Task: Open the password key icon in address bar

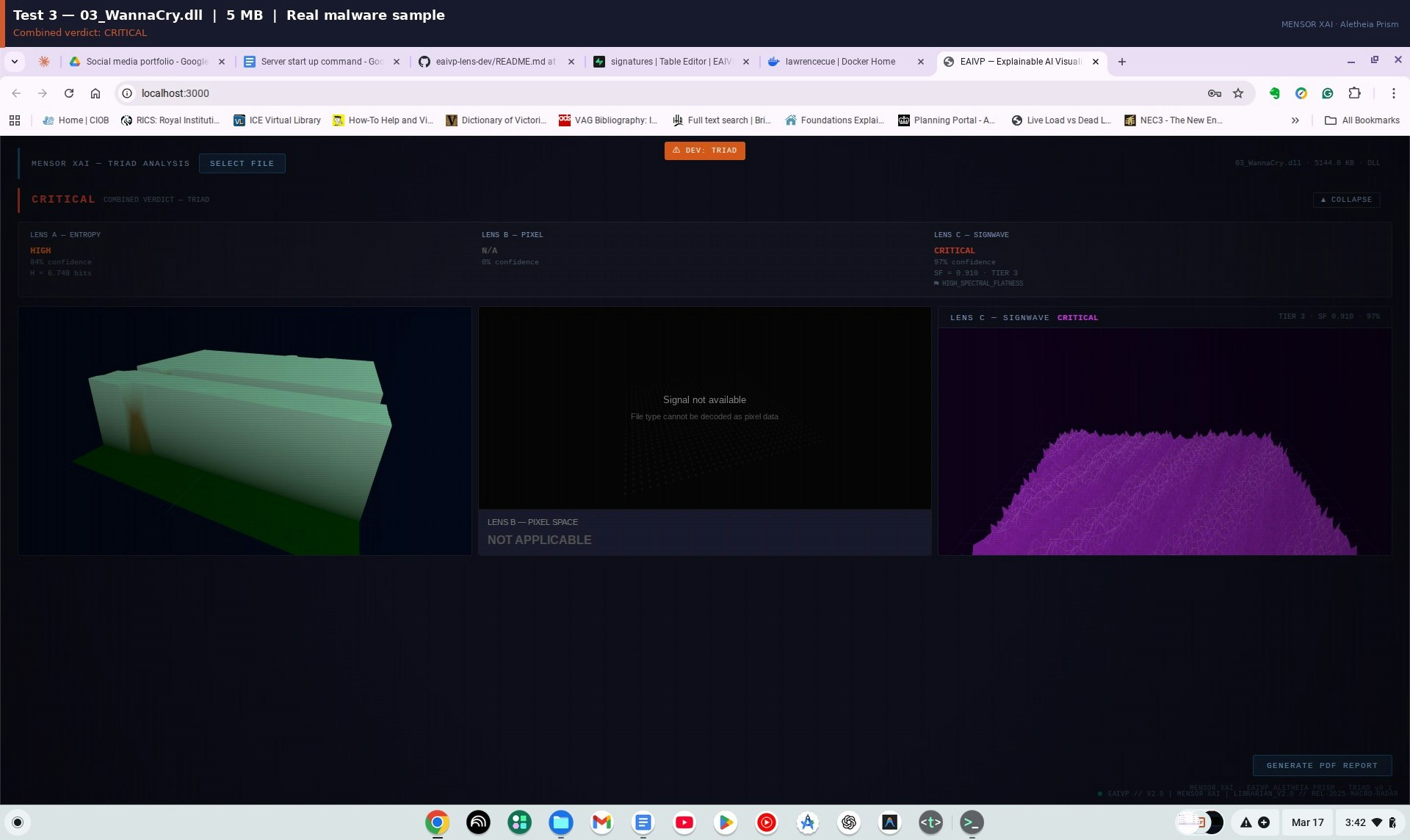Action: [1214, 93]
